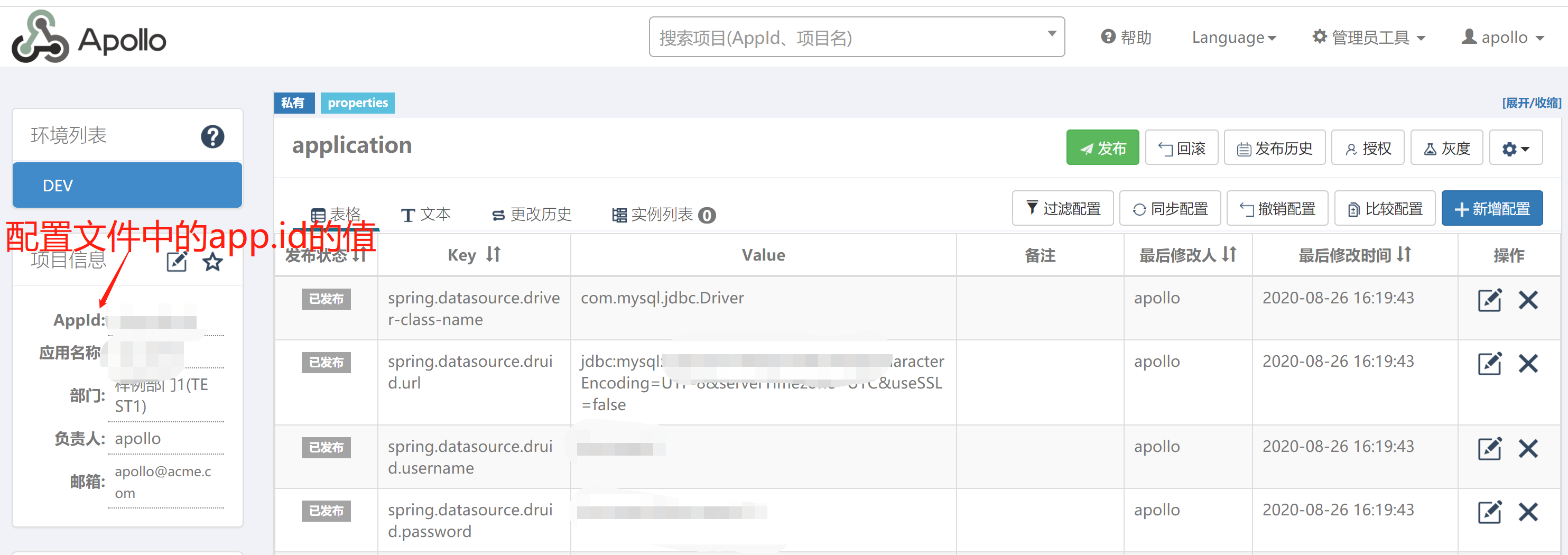Click the green 发布 button
The image size is (1568, 555).
coord(1102,147)
